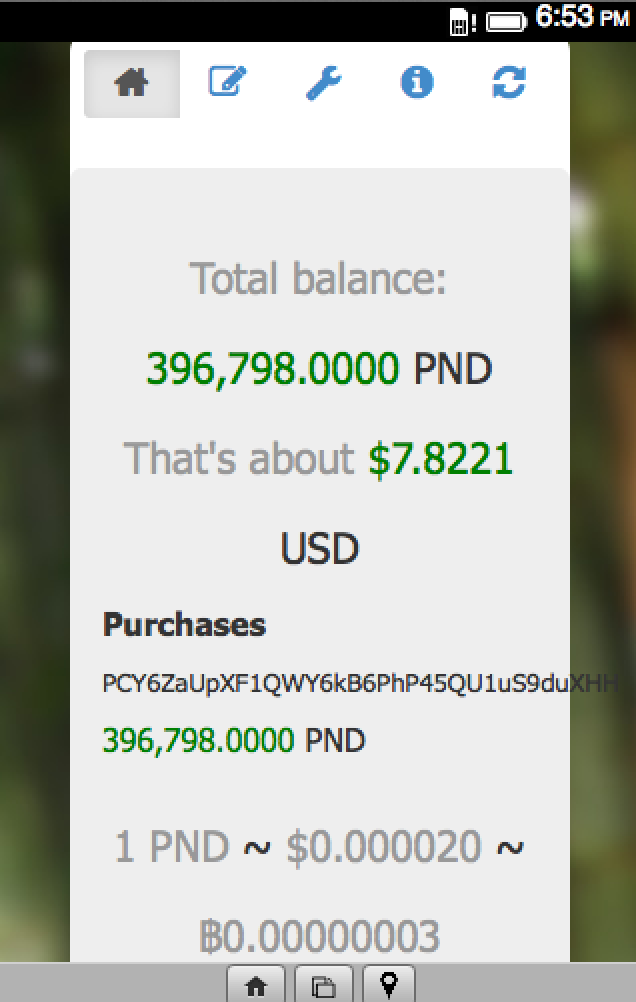Image resolution: width=636 pixels, height=1002 pixels.
Task: Tap the recent windows button at bottom
Action: pos(323,986)
